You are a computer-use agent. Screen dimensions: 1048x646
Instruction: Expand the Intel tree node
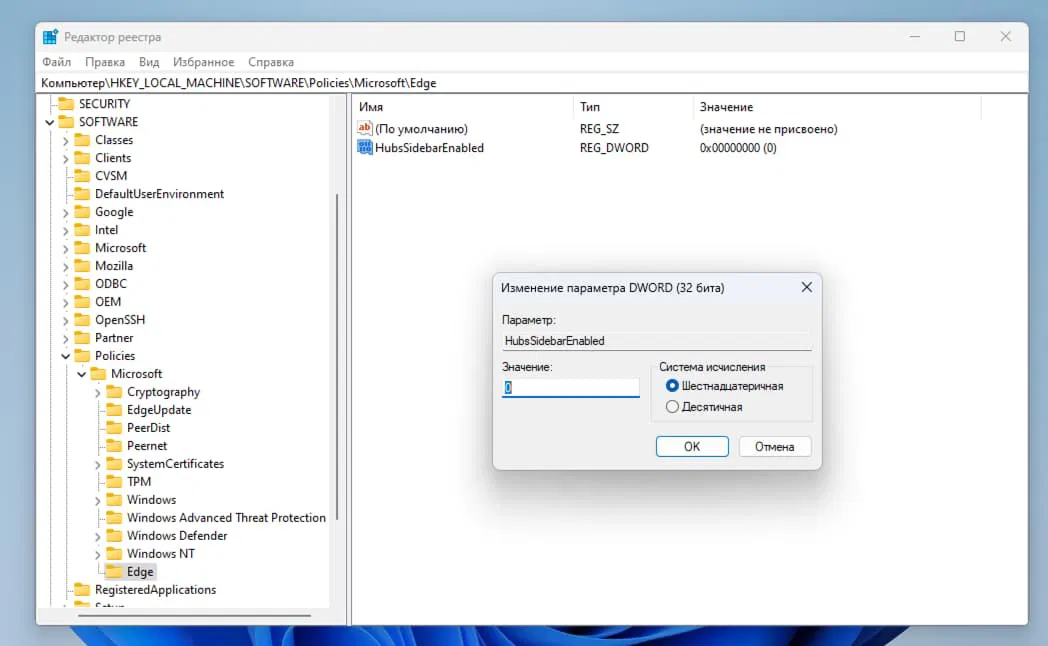point(66,230)
